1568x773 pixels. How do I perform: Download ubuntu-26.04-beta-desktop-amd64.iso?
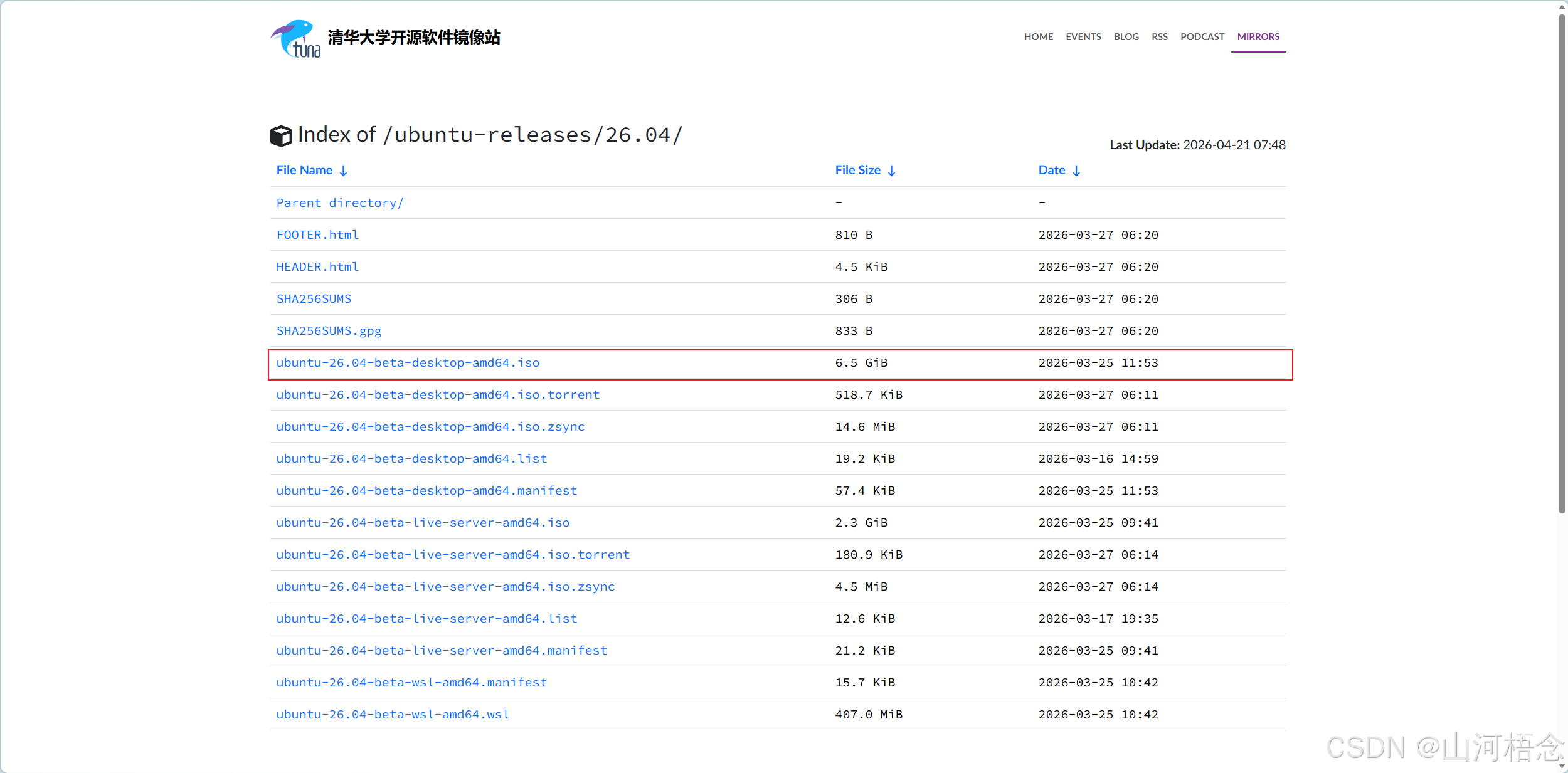pos(408,363)
